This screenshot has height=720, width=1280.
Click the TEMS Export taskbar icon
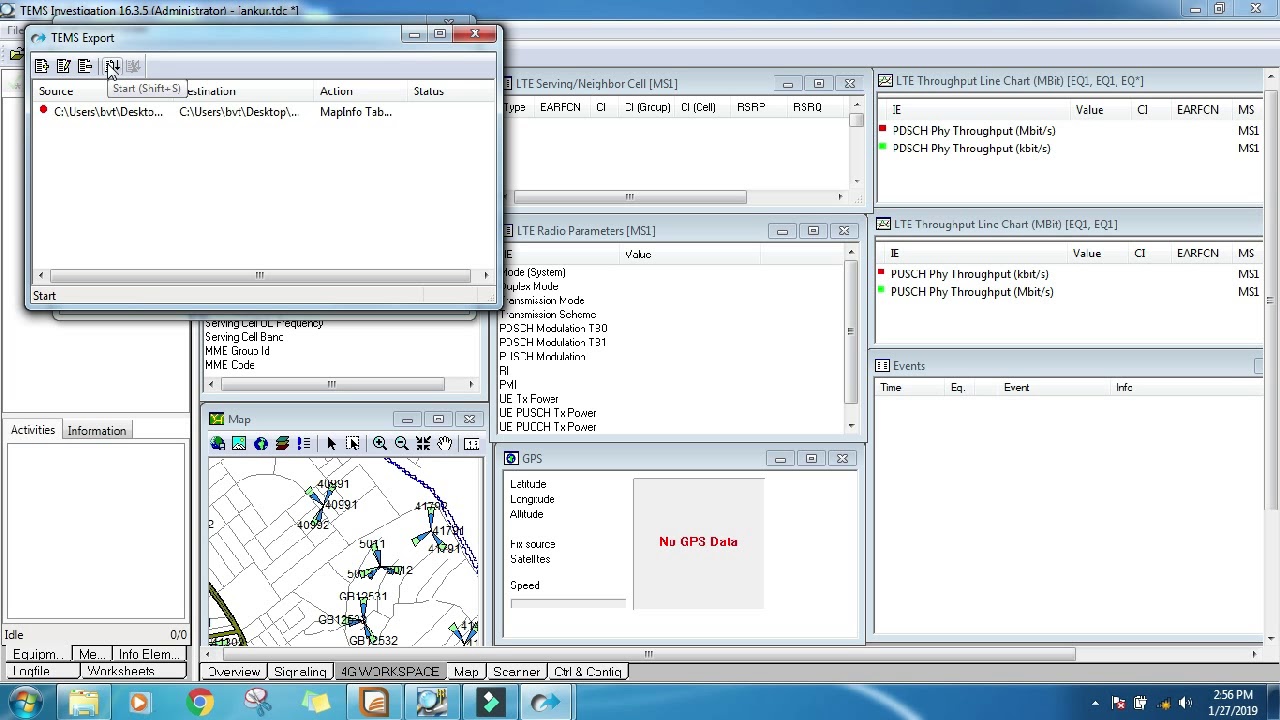(547, 702)
